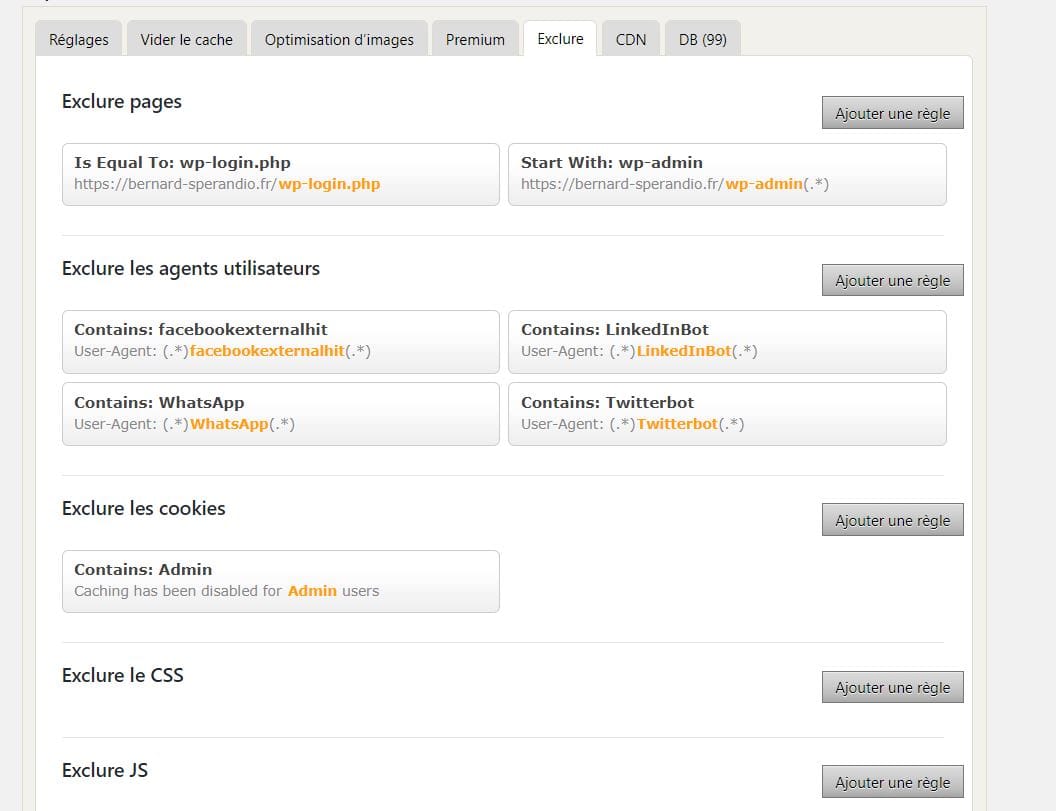Click the orange LinkedInBot pattern text

pyautogui.click(x=684, y=351)
